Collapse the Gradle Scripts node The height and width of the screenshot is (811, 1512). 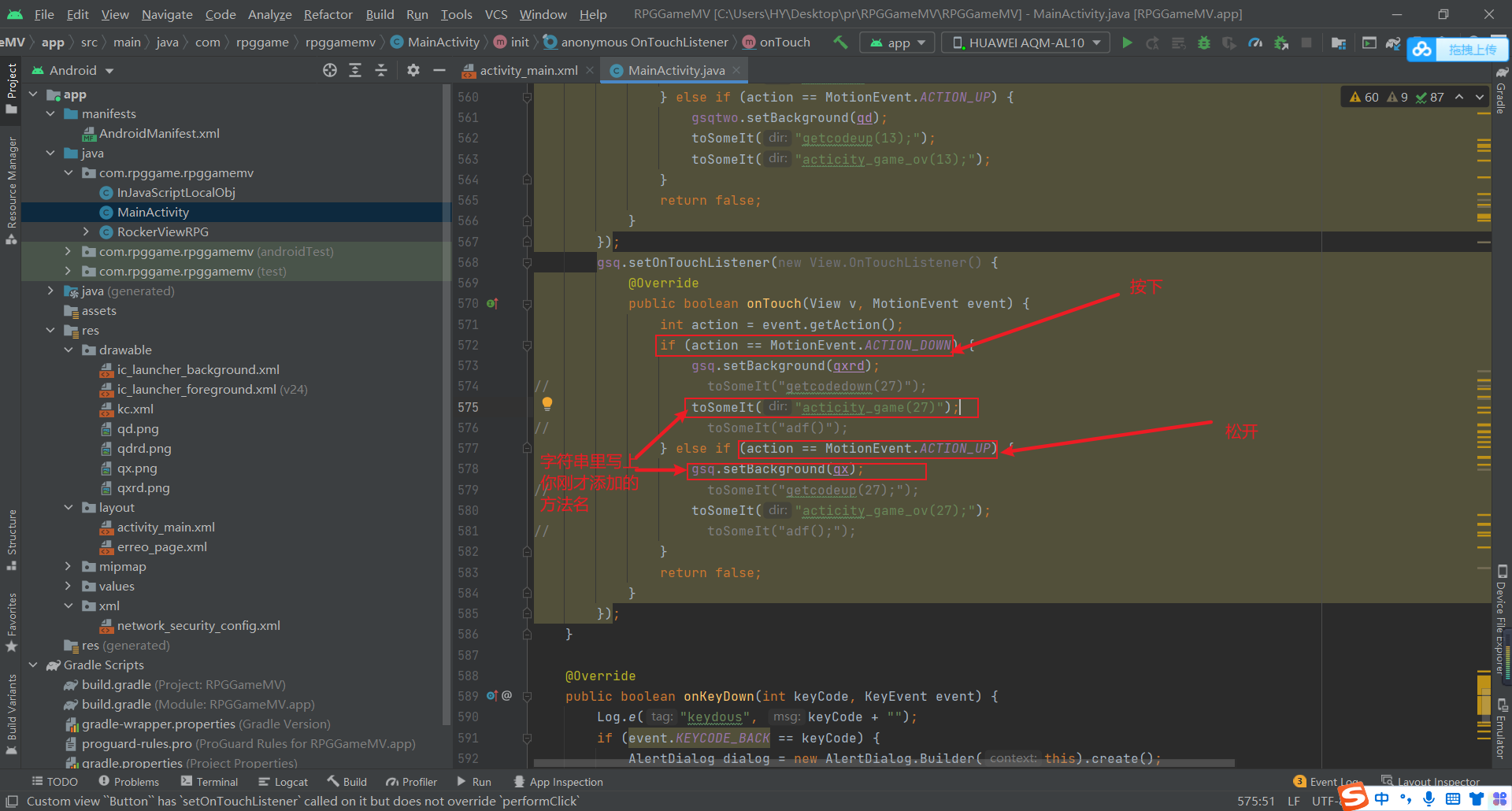[33, 665]
